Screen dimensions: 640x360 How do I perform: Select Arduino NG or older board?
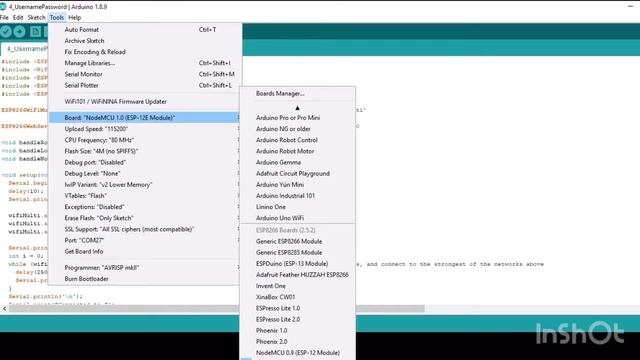[298, 129]
